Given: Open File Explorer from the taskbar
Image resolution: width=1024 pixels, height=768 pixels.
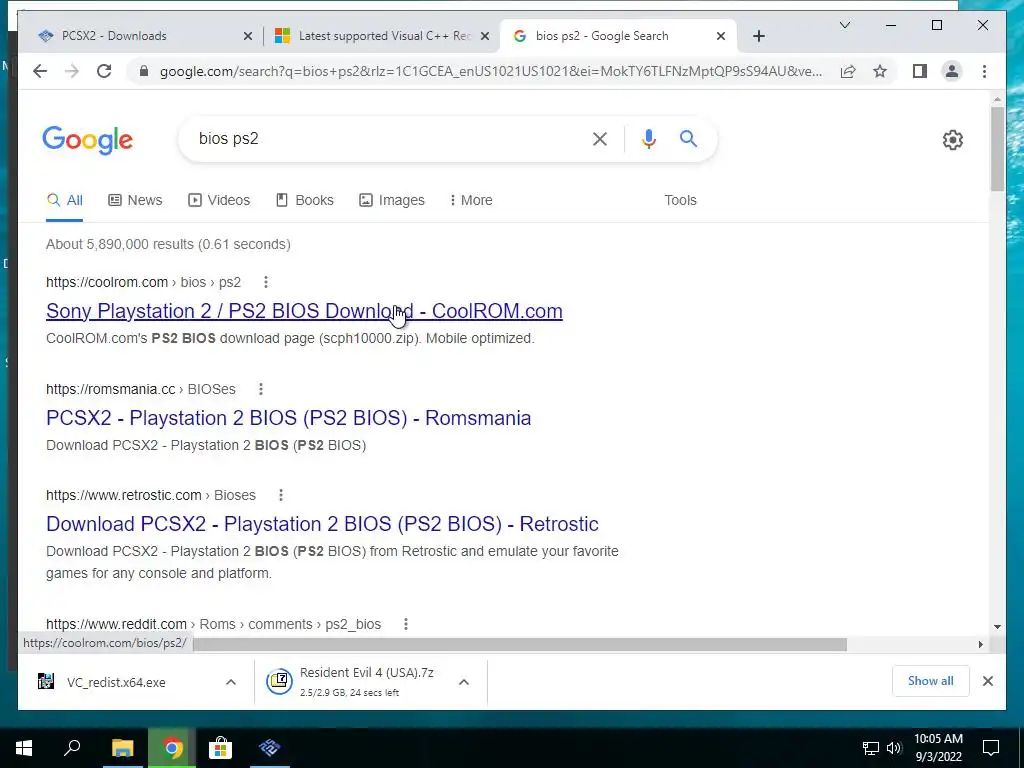Looking at the screenshot, I should [122, 748].
